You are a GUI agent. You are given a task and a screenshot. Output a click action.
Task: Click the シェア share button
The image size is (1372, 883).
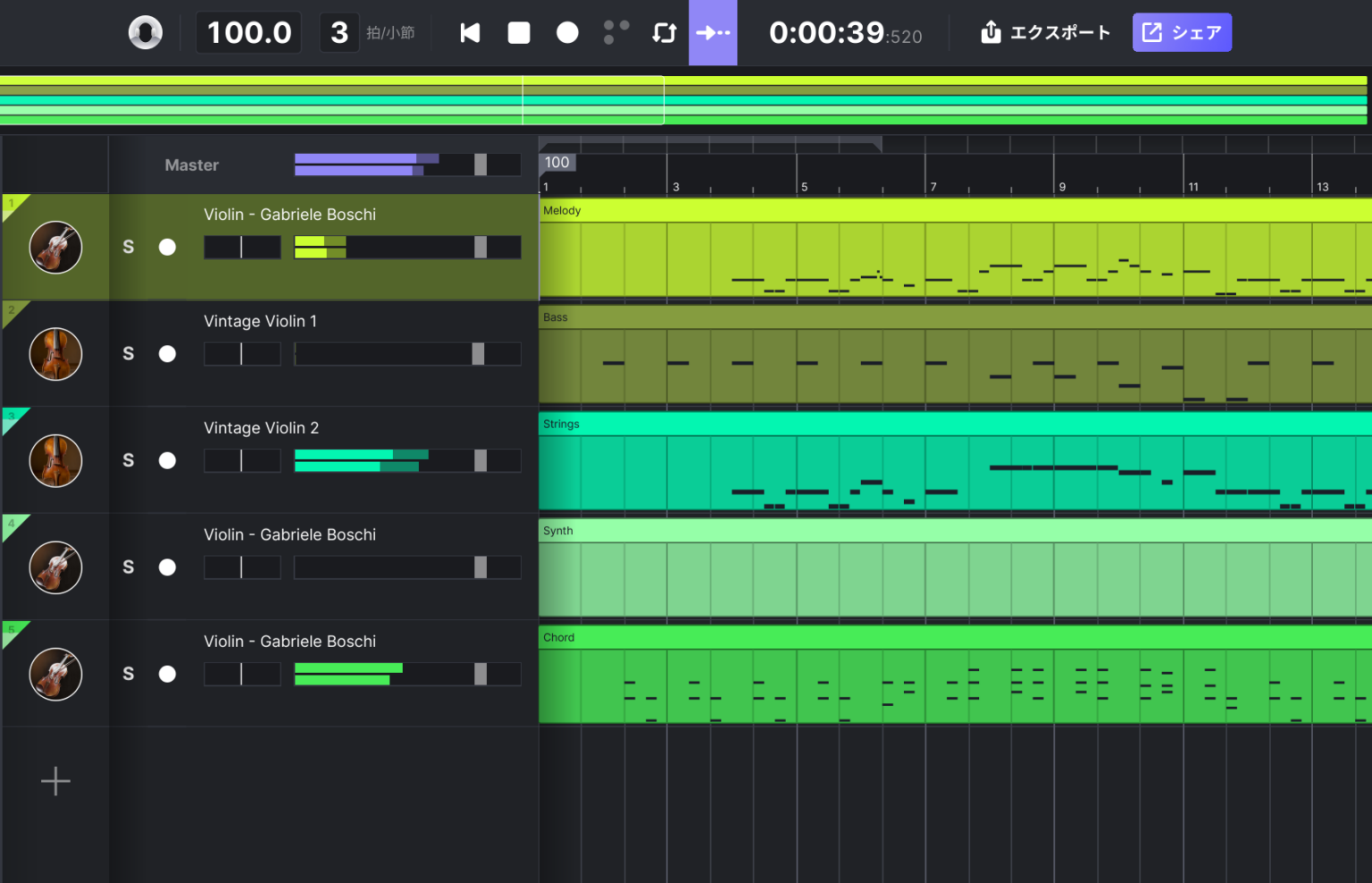click(1181, 31)
